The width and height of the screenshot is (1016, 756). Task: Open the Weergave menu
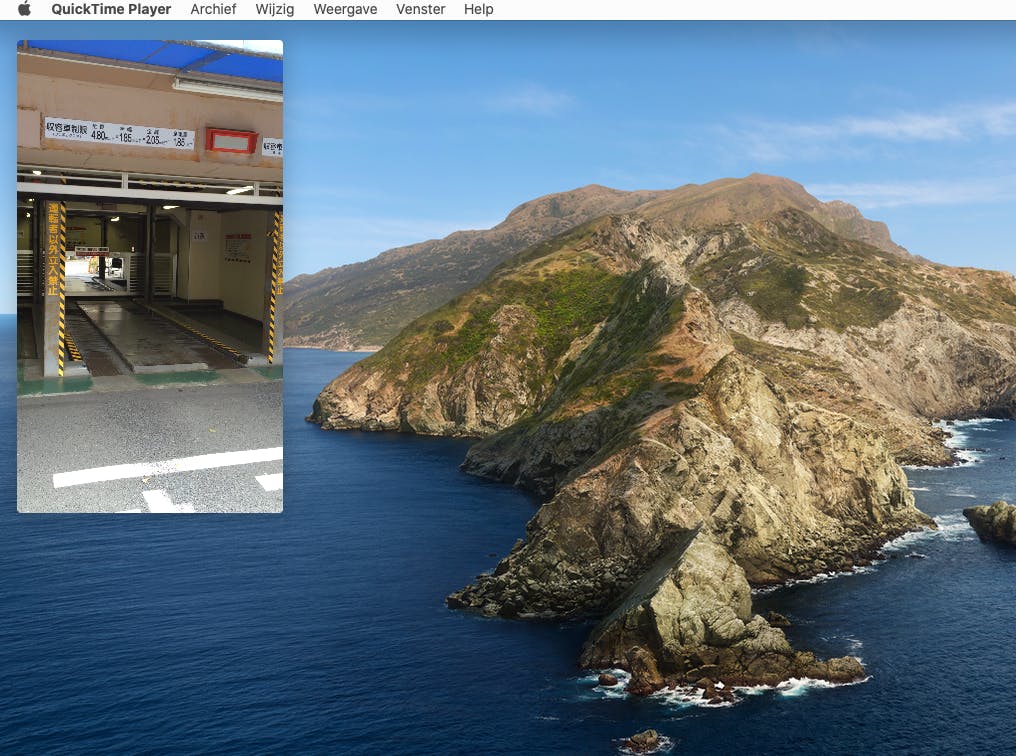(x=345, y=9)
